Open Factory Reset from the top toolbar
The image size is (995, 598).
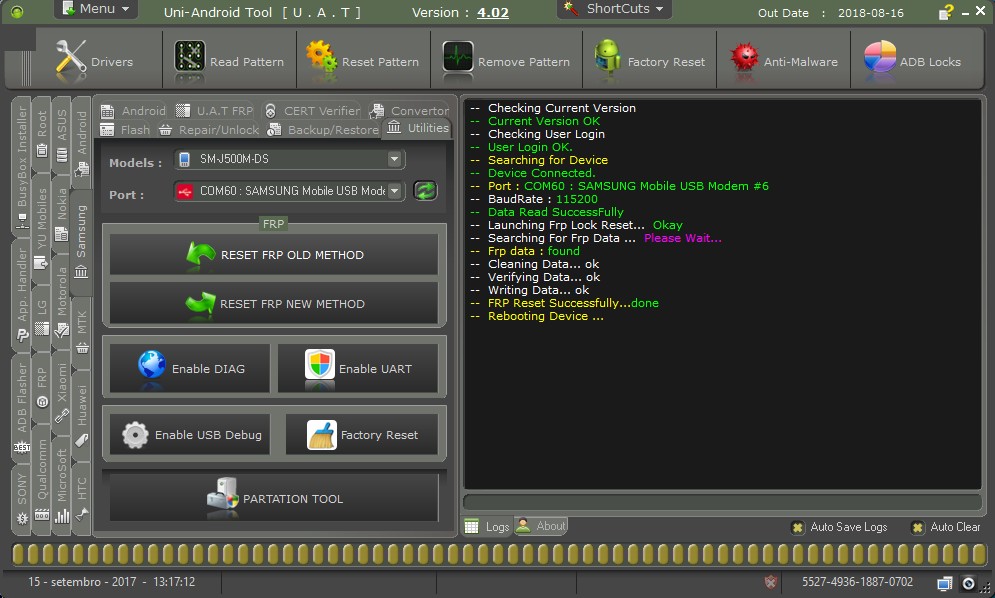point(649,61)
